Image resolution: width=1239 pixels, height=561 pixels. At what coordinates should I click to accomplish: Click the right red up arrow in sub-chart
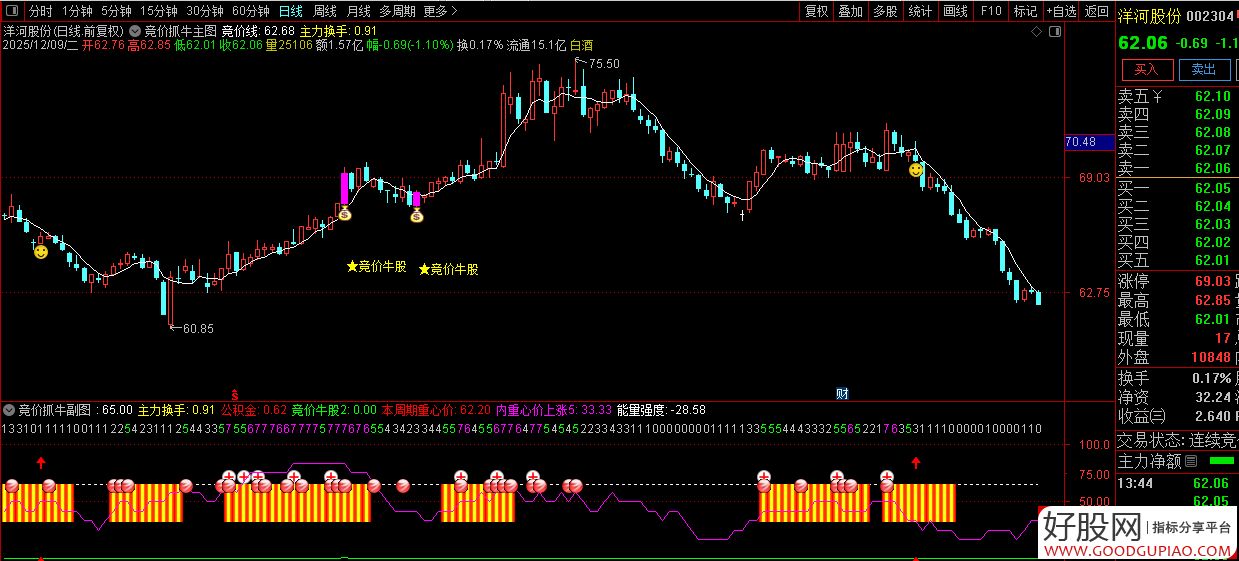[916, 463]
